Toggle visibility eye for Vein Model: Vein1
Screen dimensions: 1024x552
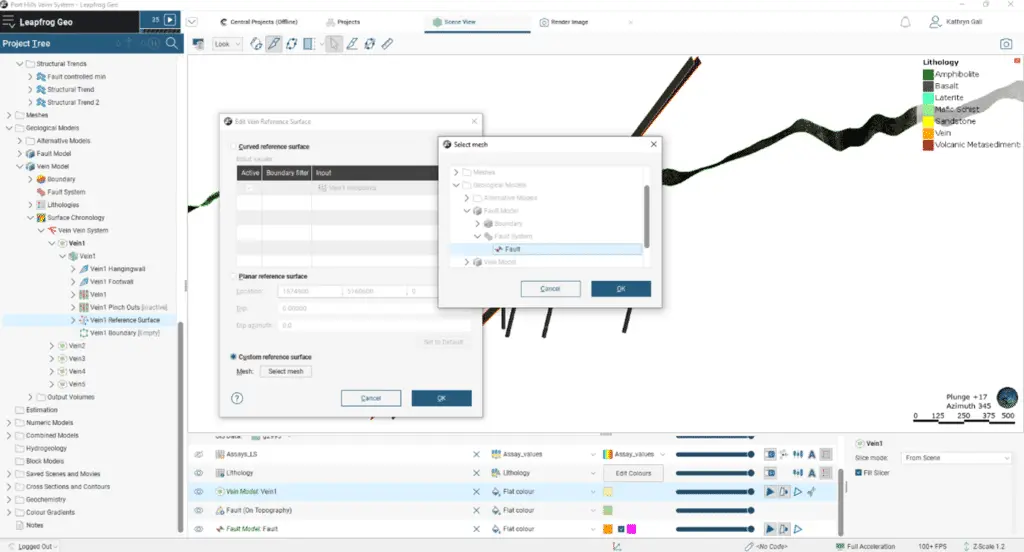[x=199, y=491]
